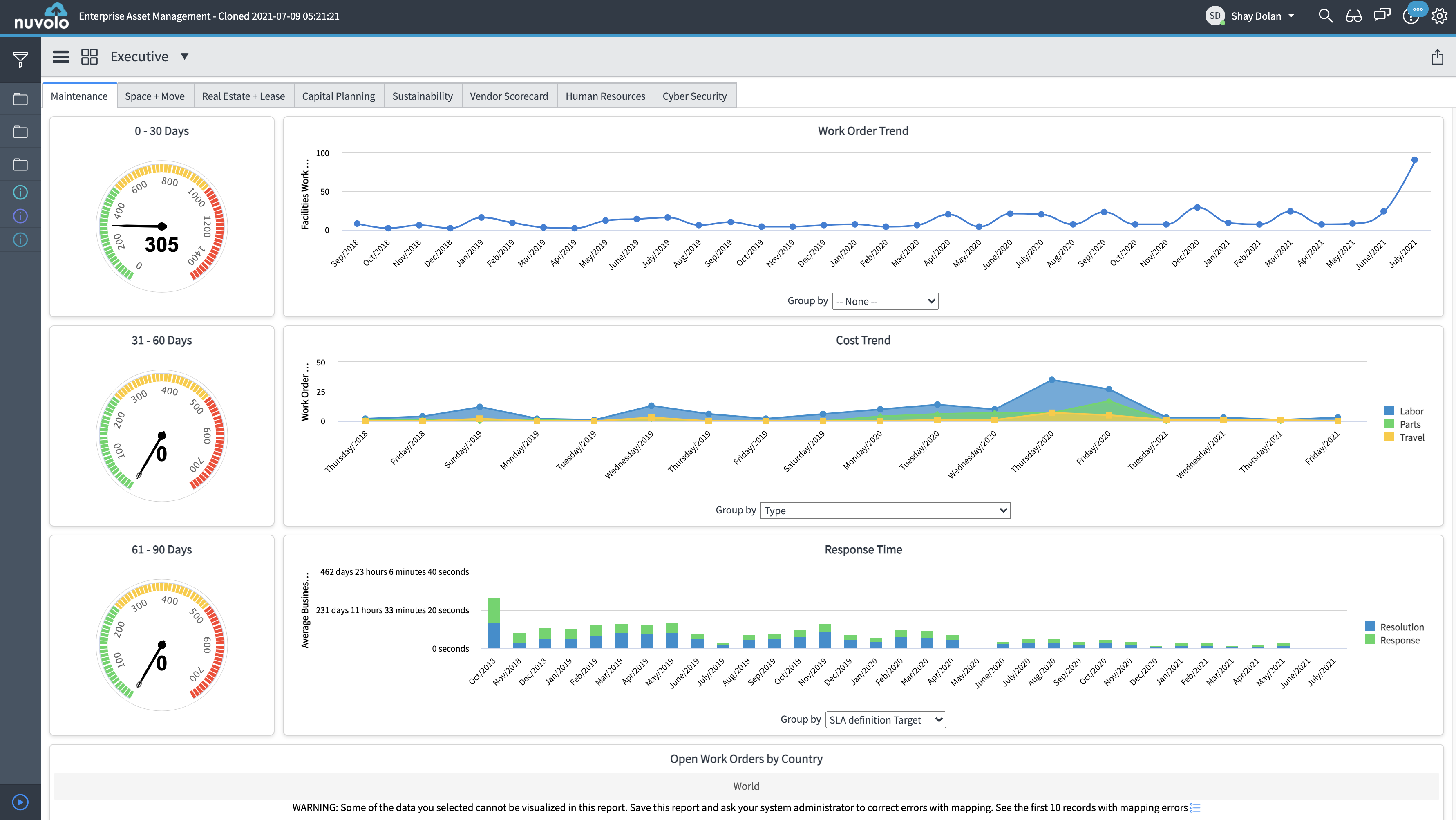
Task: Switch to the Cyber Security tab
Action: [694, 96]
